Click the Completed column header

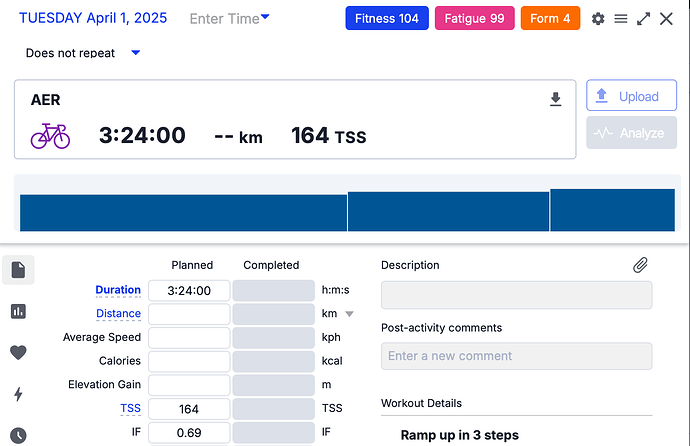click(271, 265)
